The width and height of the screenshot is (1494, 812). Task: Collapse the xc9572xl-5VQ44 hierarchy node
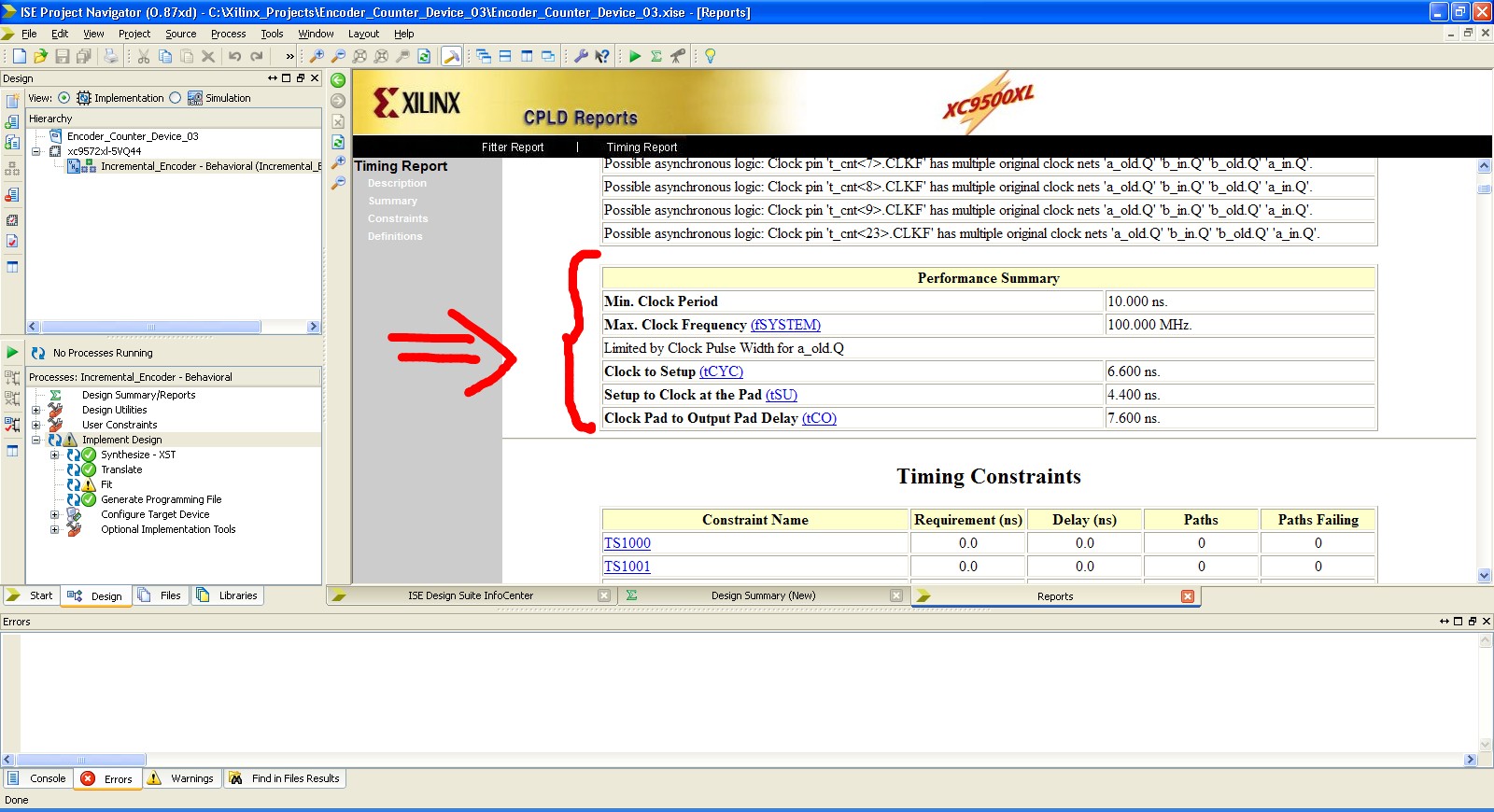(x=36, y=151)
